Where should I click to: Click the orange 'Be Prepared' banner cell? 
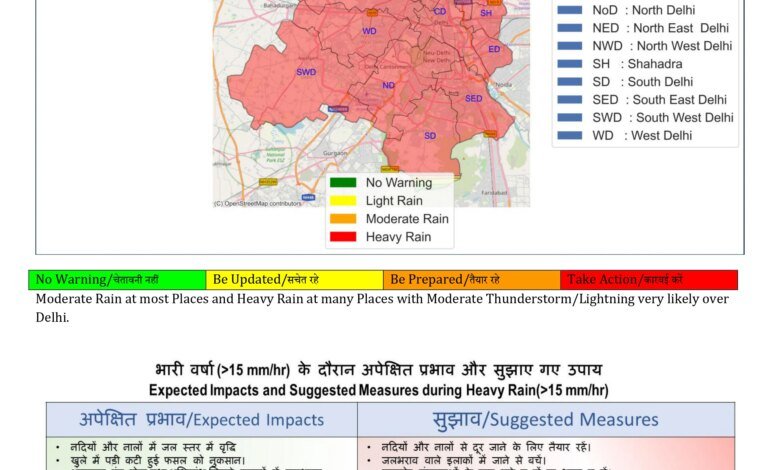(x=472, y=280)
